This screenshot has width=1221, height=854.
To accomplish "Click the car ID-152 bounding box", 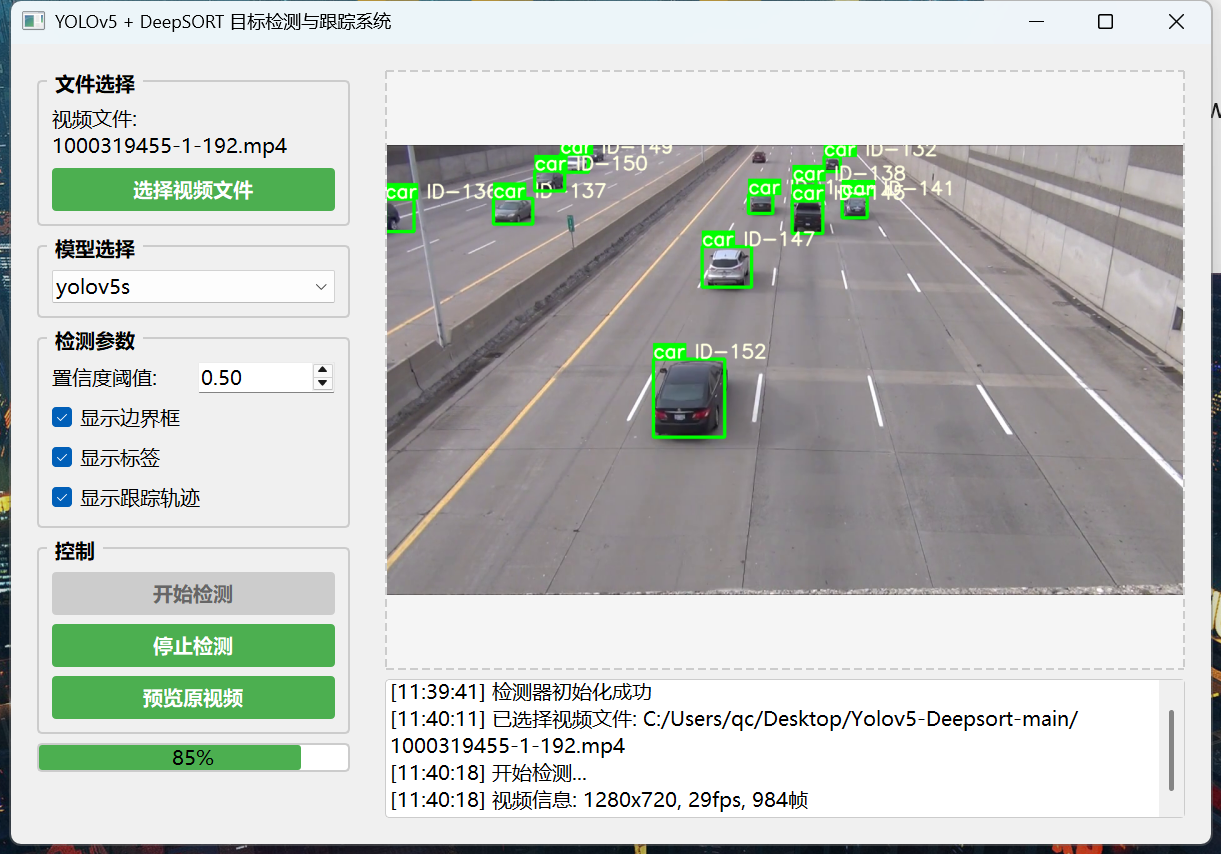I will (689, 399).
